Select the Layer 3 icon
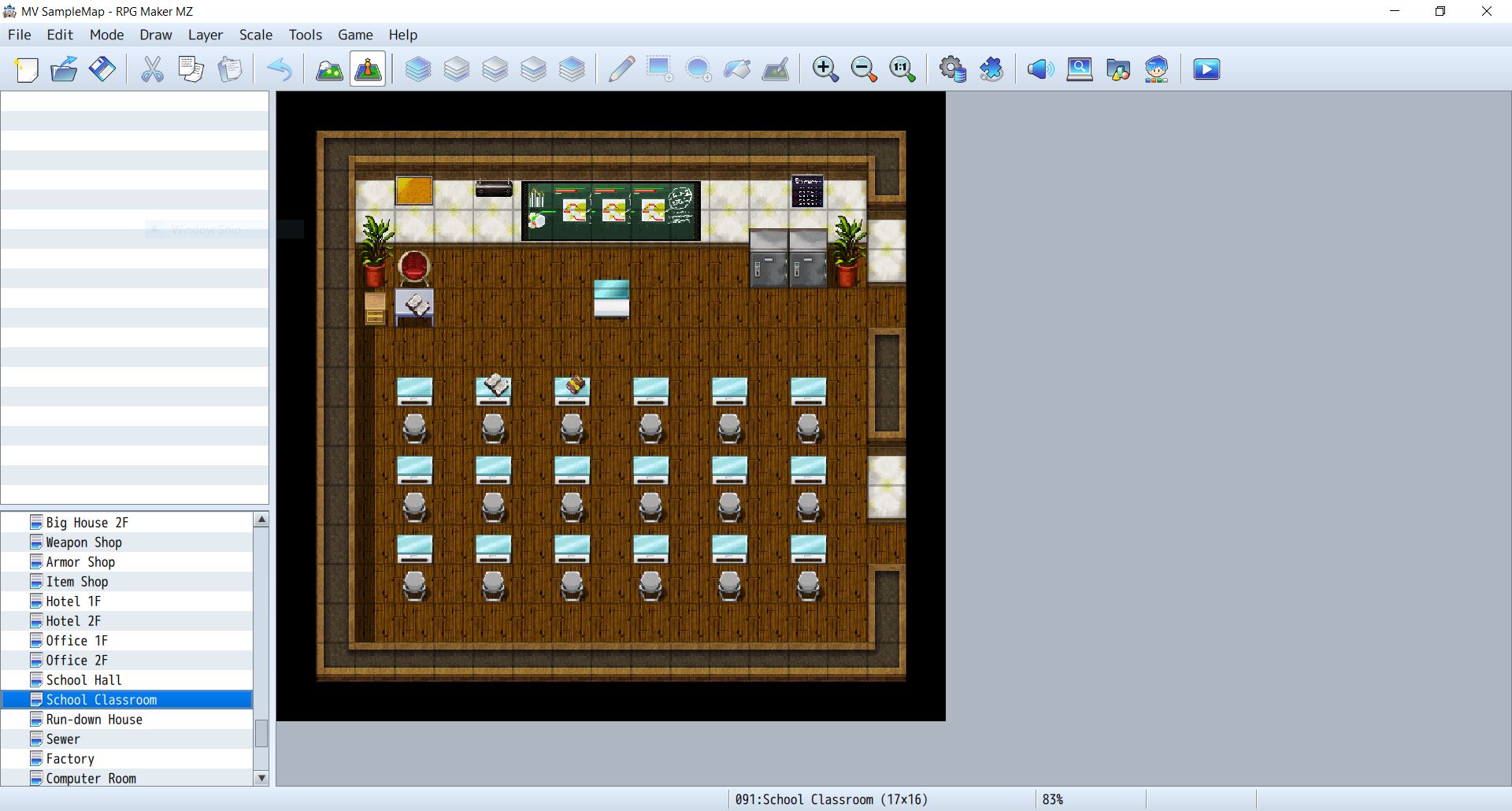The height and width of the screenshot is (811, 1512). coord(534,69)
